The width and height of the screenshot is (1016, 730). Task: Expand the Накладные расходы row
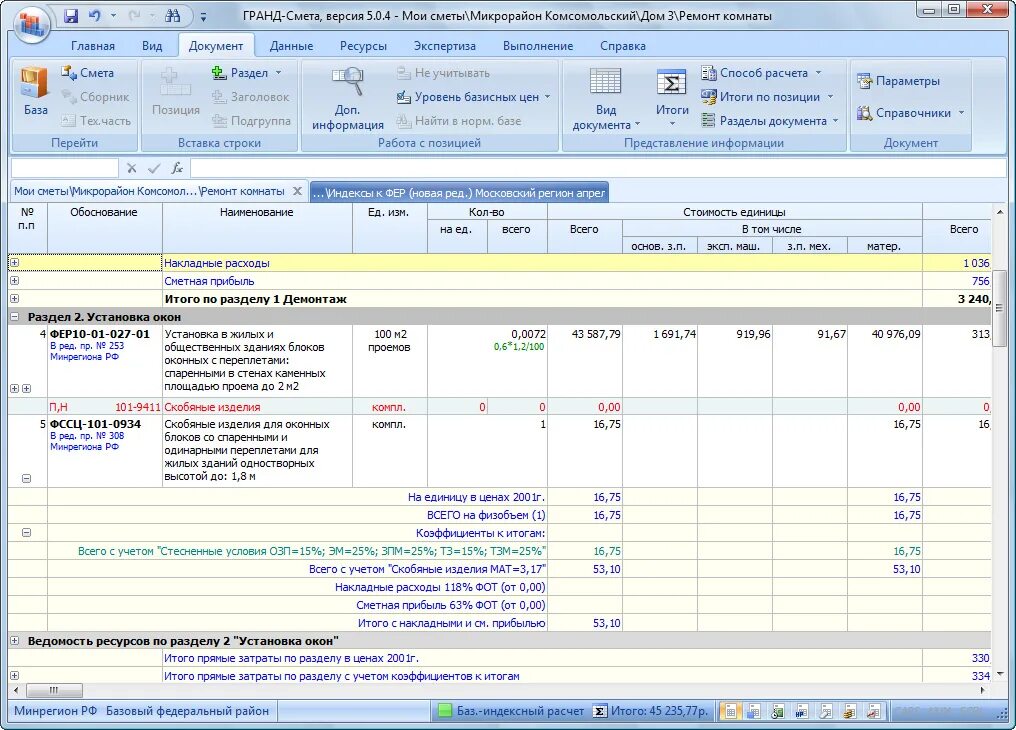coord(14,263)
